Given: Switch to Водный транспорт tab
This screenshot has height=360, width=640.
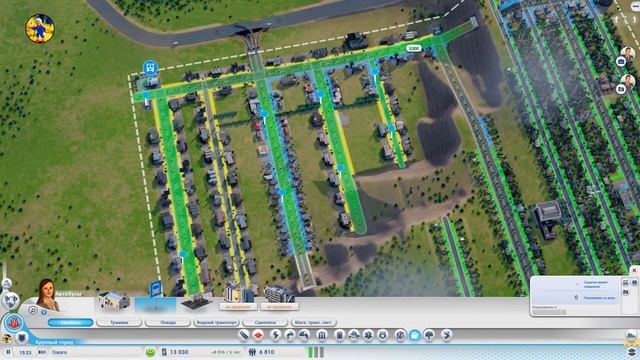Looking at the screenshot, I should 216,322.
